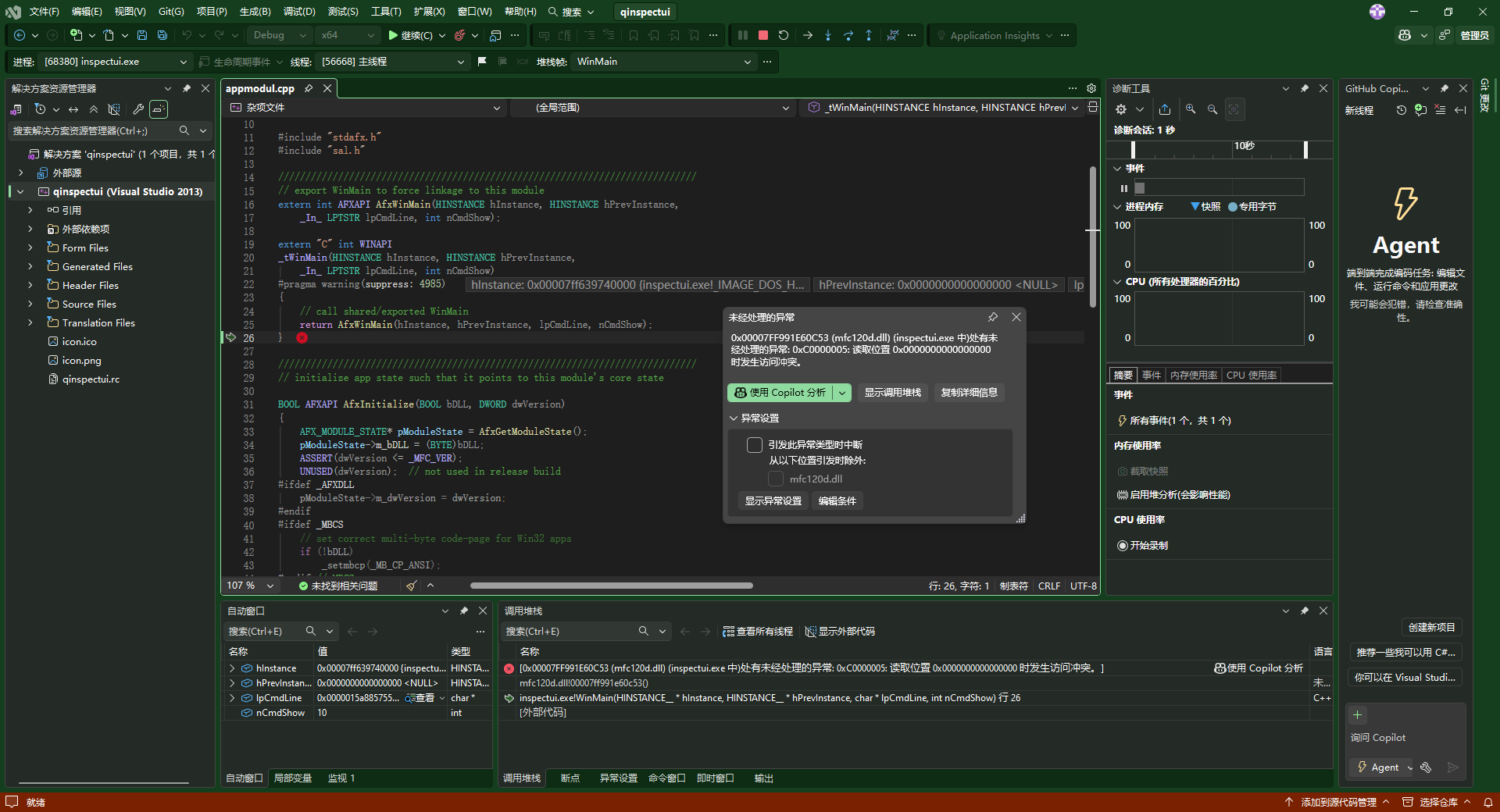Start CPU recording with 开始录制
This screenshot has width=1500, height=812.
(x=1143, y=546)
